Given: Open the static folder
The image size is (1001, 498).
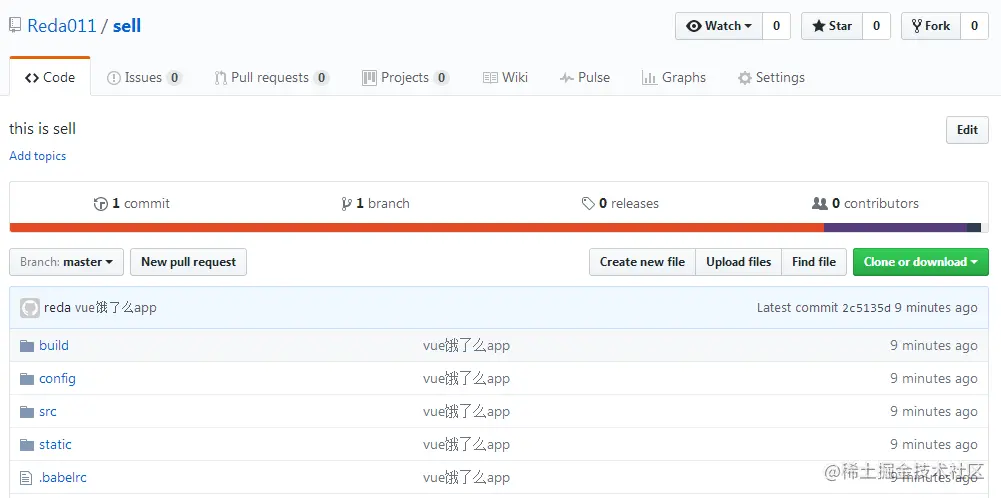Looking at the screenshot, I should coord(55,444).
